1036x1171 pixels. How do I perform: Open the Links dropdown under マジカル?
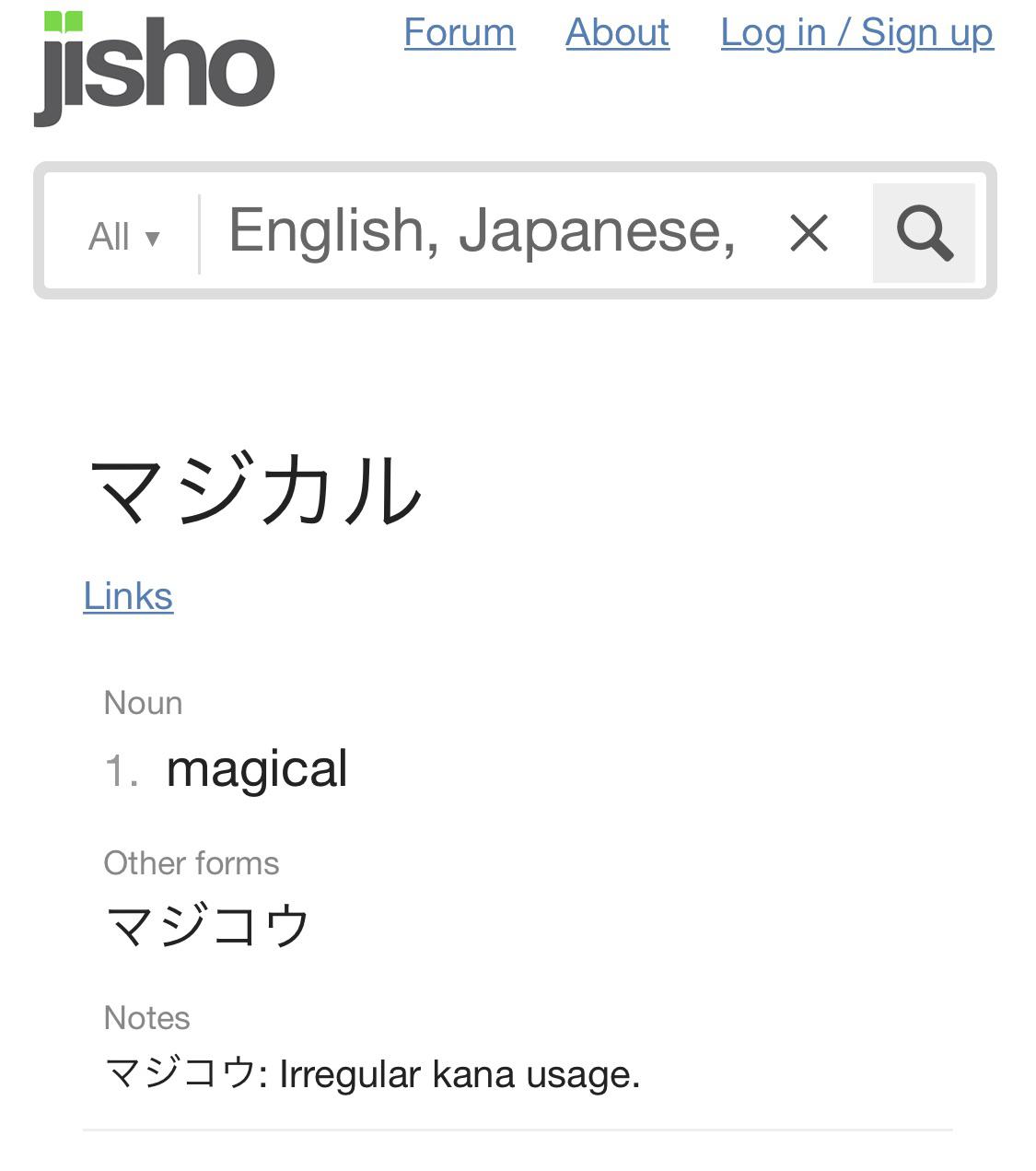(x=128, y=595)
